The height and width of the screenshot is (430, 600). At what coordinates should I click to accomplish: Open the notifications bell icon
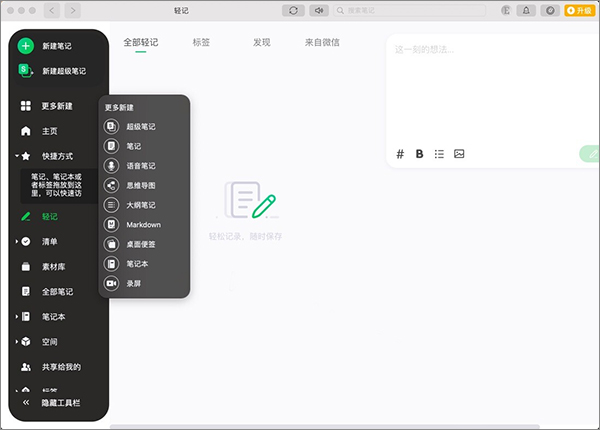[x=526, y=11]
